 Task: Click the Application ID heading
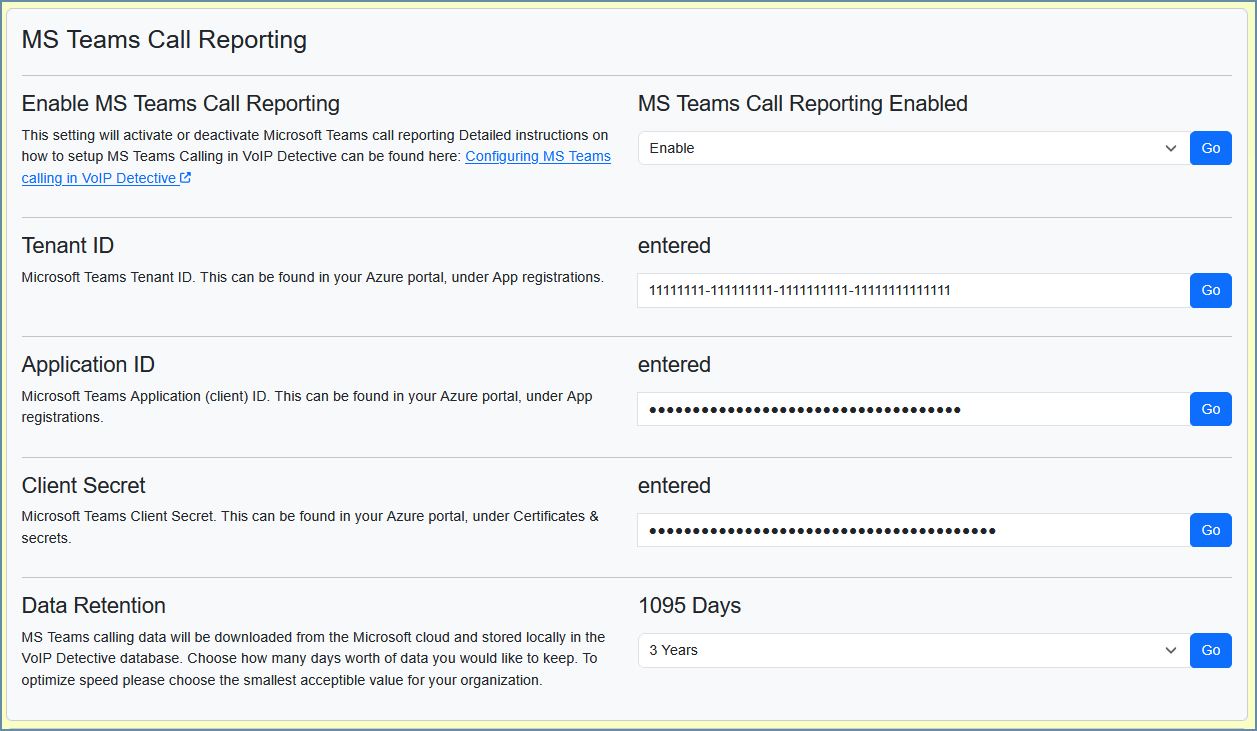pyautogui.click(x=88, y=364)
